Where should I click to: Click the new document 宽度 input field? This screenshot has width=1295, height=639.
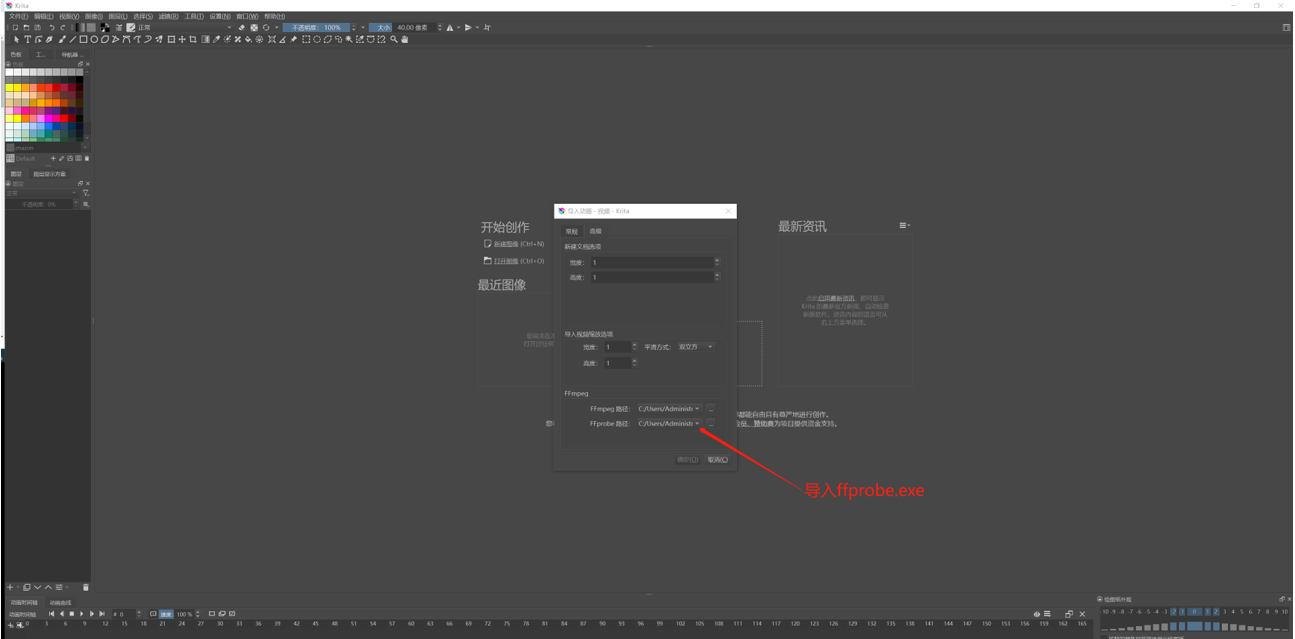[654, 262]
